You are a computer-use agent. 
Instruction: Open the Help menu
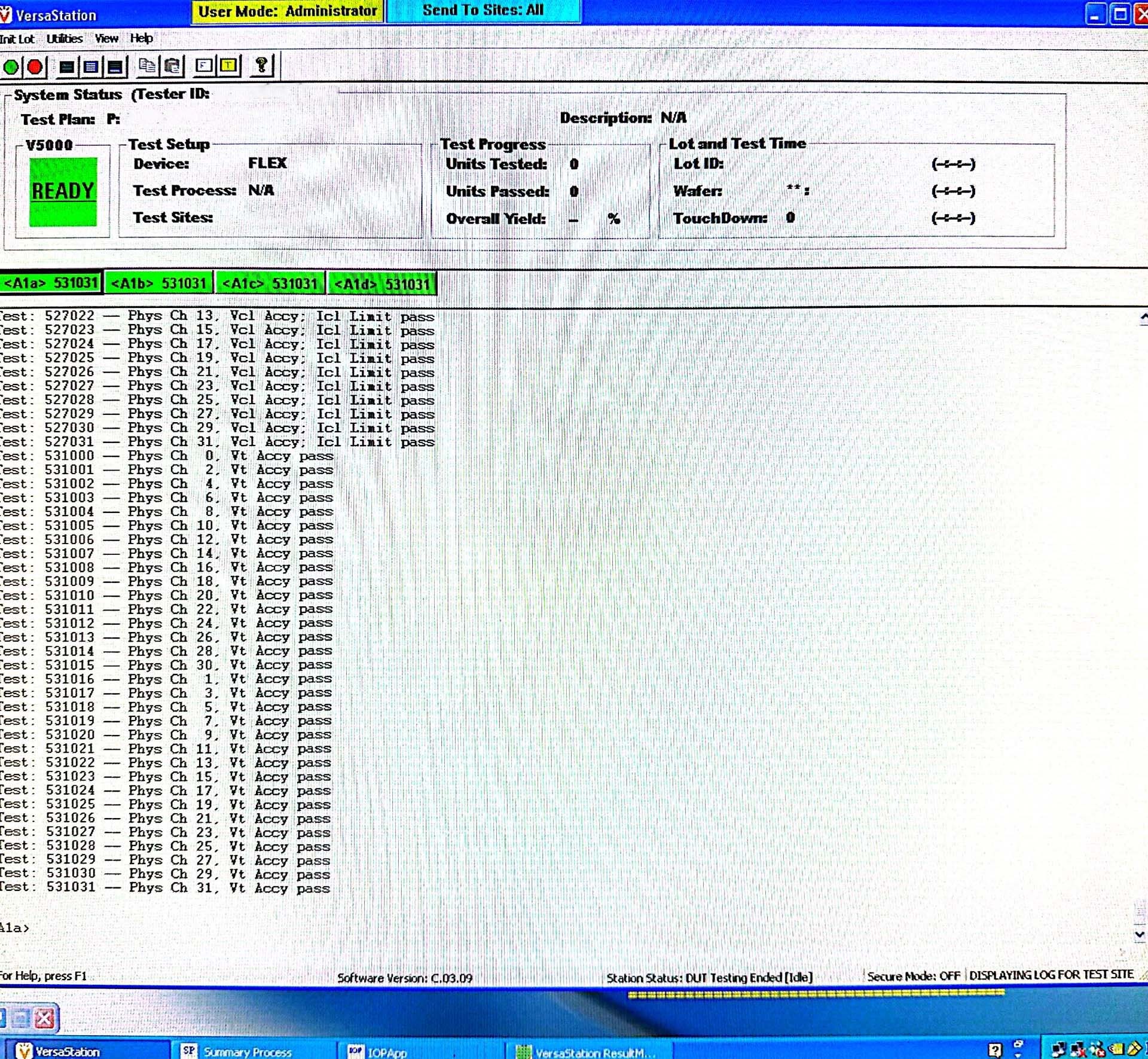point(142,38)
